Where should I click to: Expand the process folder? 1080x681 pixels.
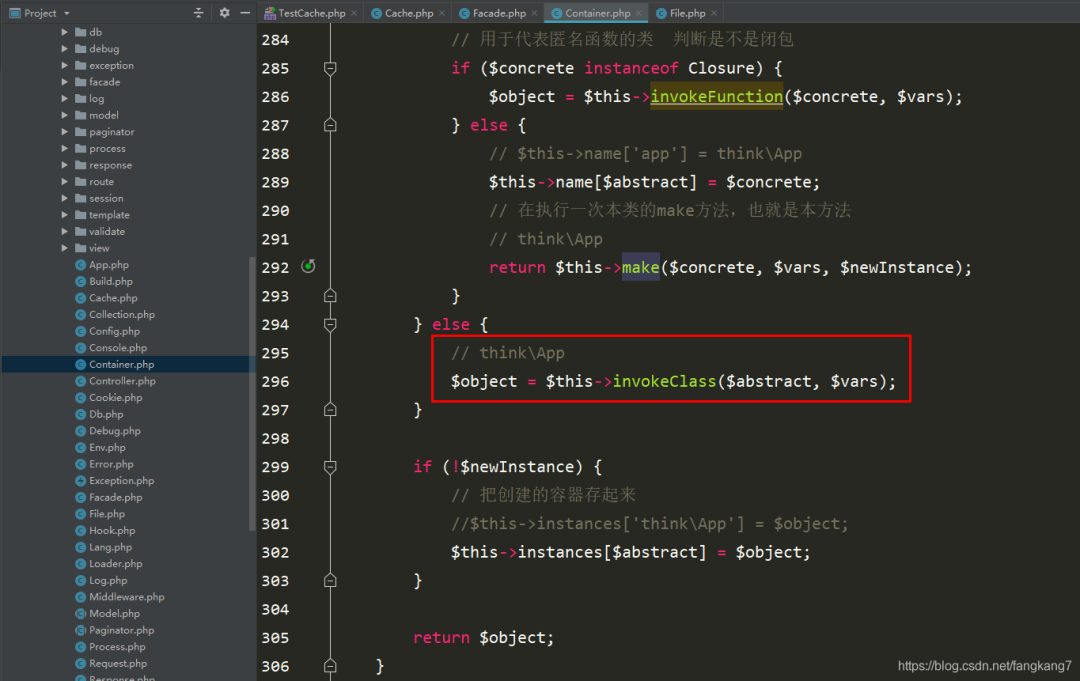coord(64,148)
